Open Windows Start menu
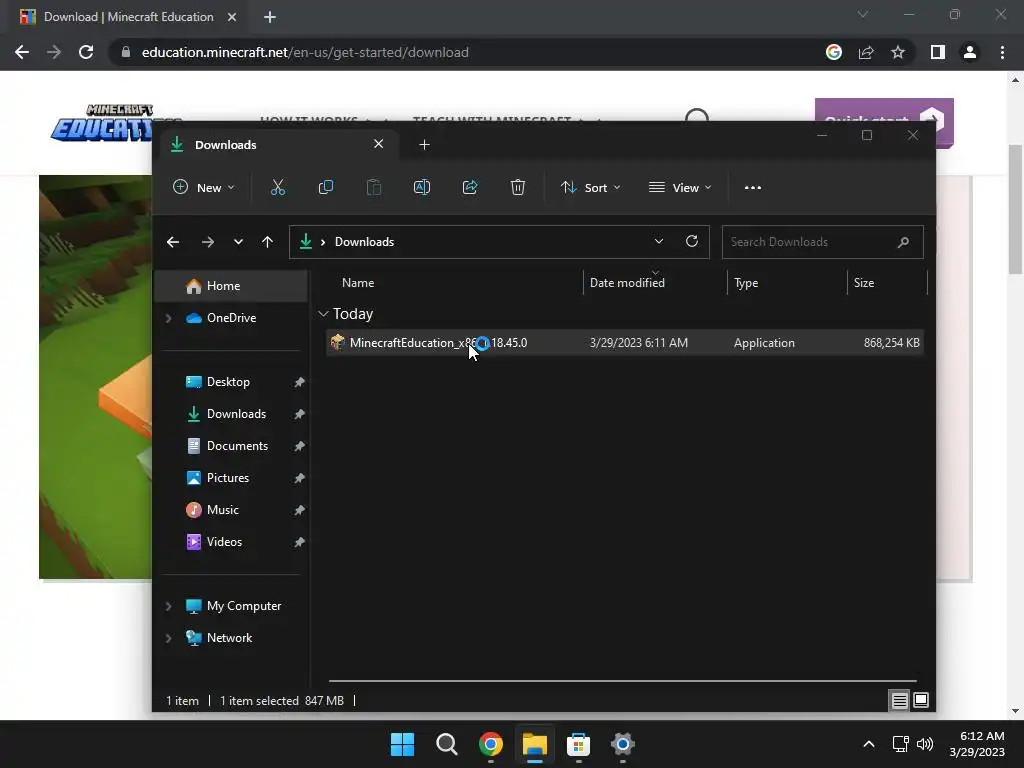This screenshot has width=1024, height=768. 402,744
